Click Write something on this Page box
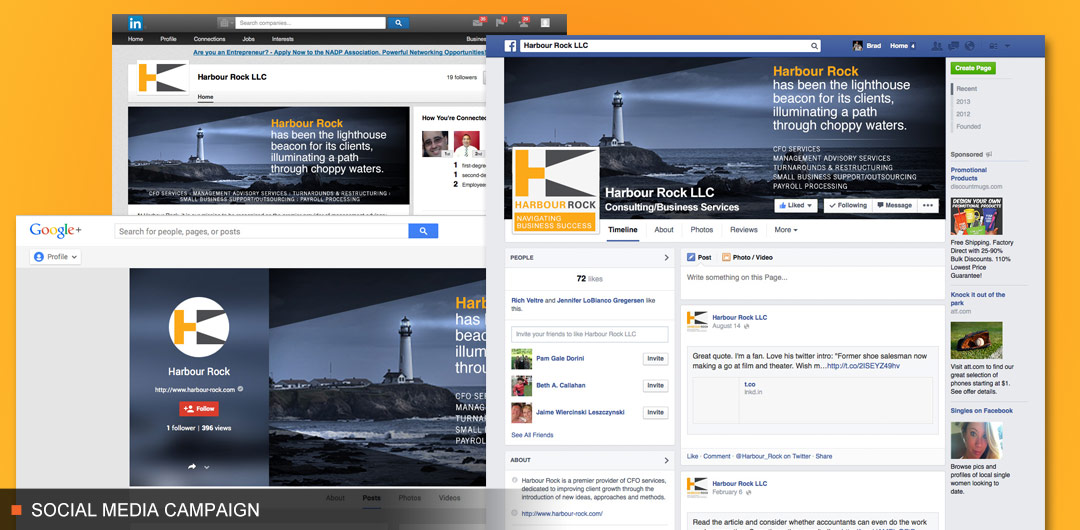 (x=813, y=283)
